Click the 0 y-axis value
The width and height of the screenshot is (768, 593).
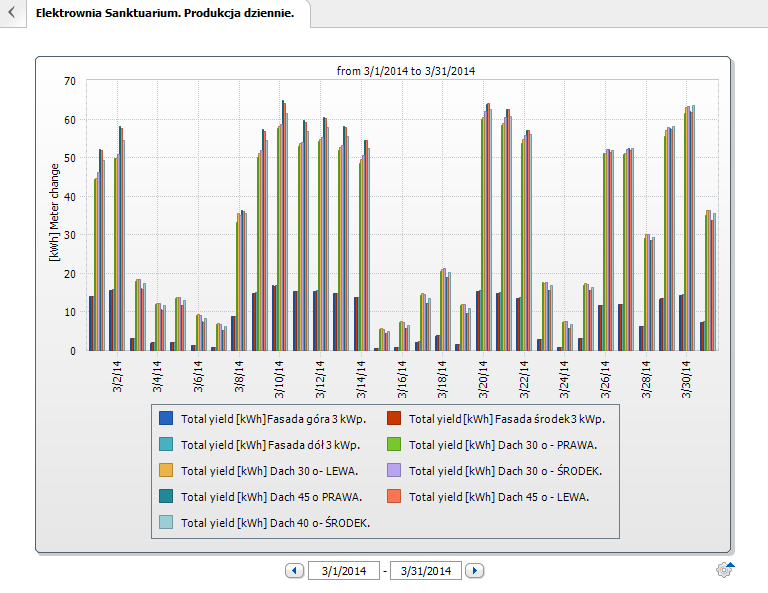click(73, 351)
